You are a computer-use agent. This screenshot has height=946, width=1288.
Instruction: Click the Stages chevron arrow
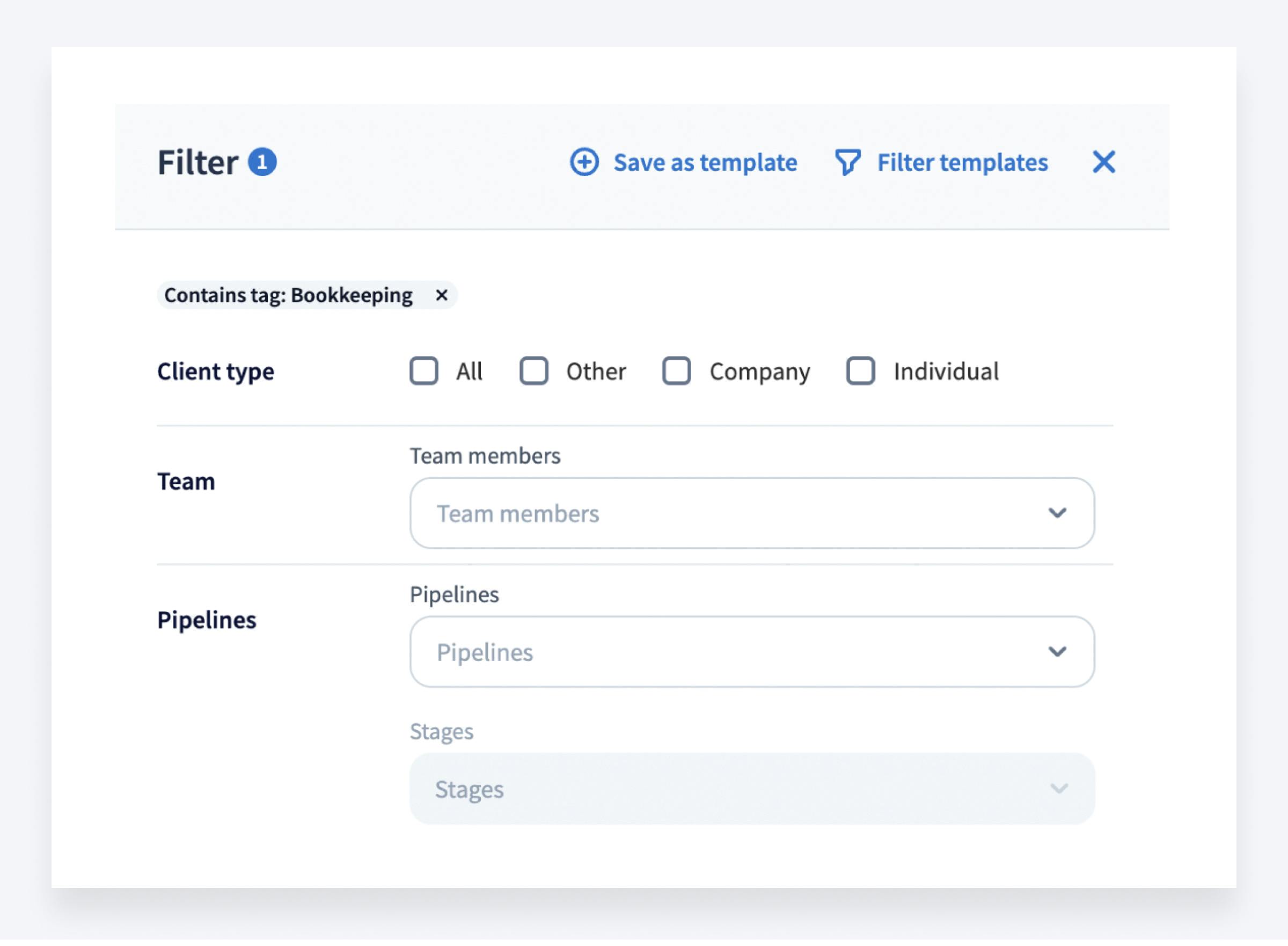pyautogui.click(x=1058, y=789)
